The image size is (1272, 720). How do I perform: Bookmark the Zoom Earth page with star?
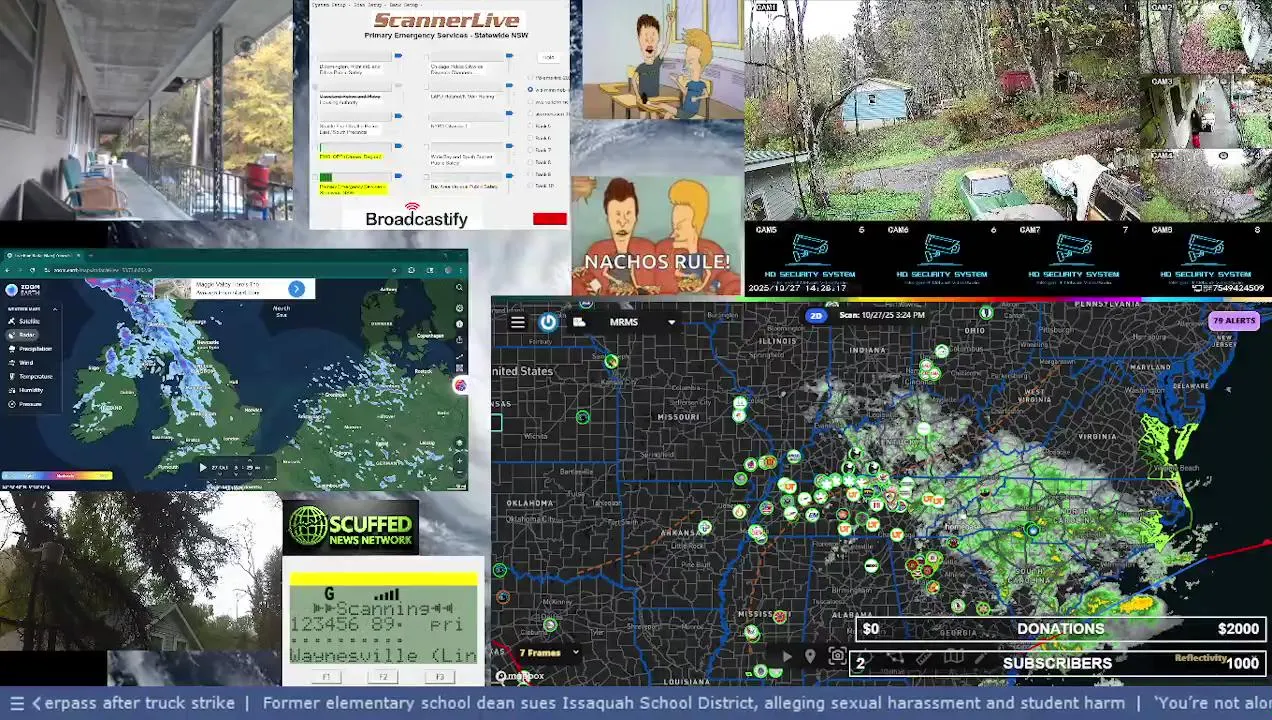pyautogui.click(x=394, y=270)
